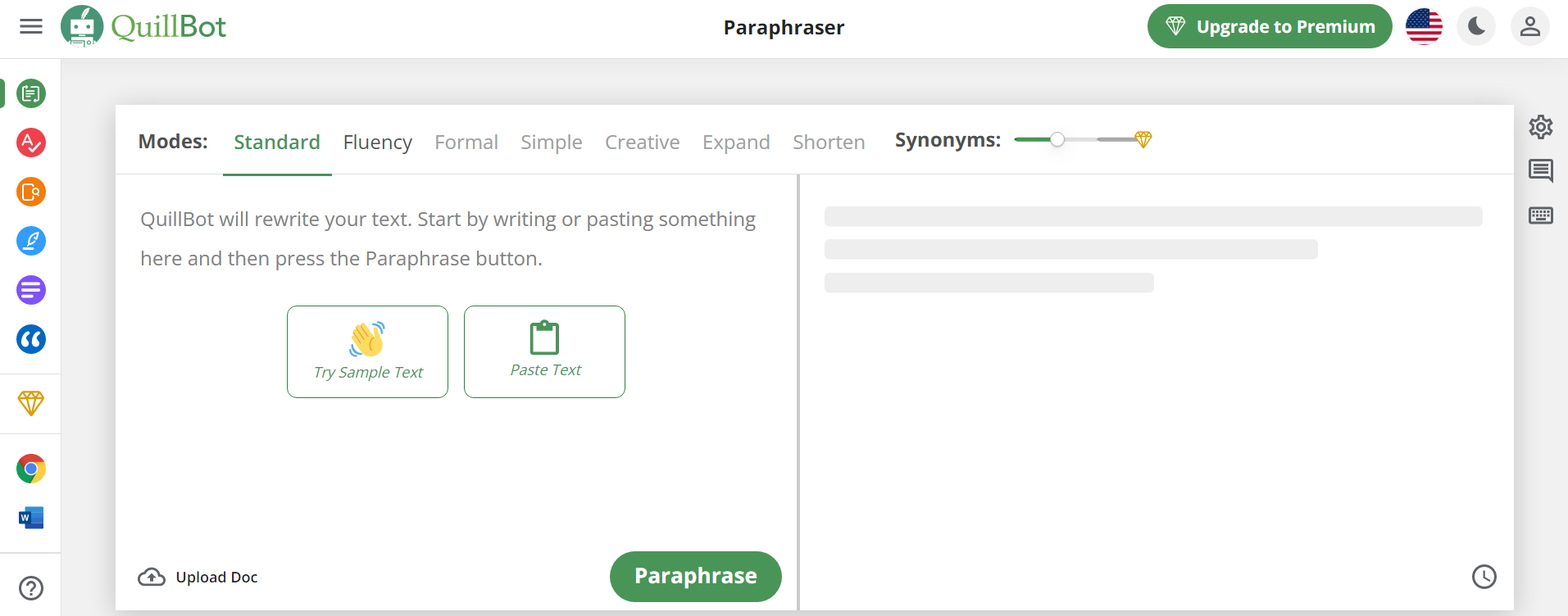Click the green Paraphrase button
This screenshot has height=616, width=1568.
[x=696, y=577]
